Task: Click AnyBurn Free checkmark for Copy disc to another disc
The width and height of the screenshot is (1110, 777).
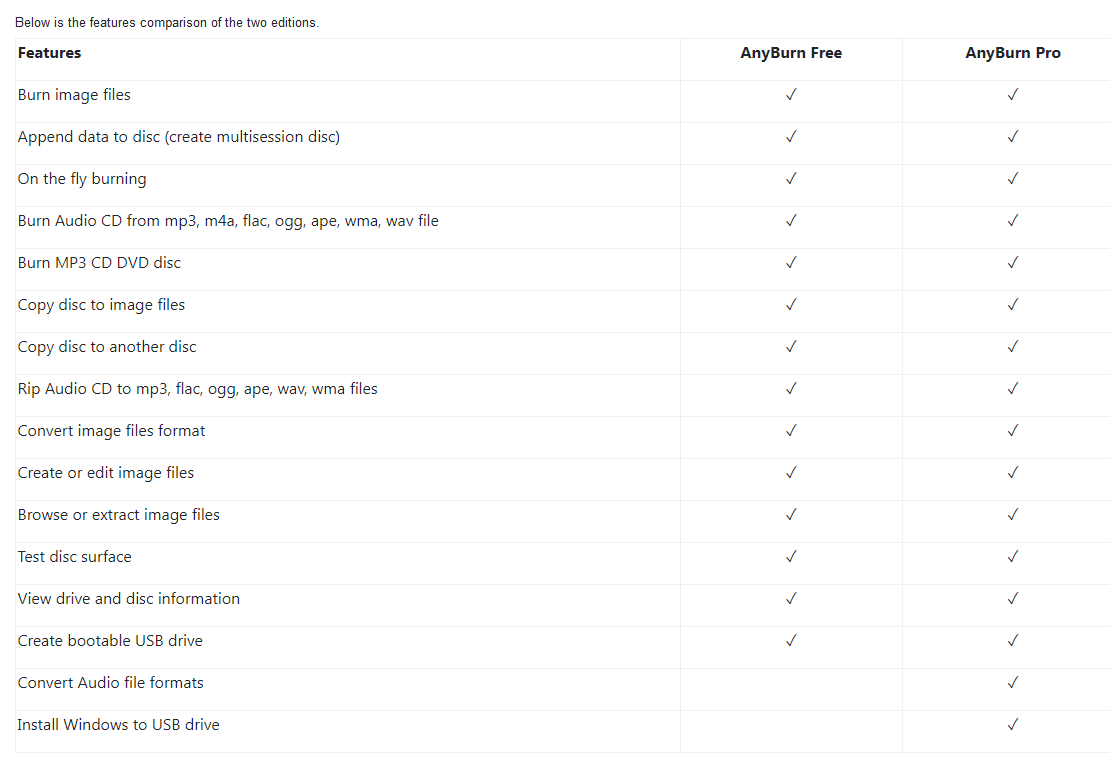Action: (791, 347)
